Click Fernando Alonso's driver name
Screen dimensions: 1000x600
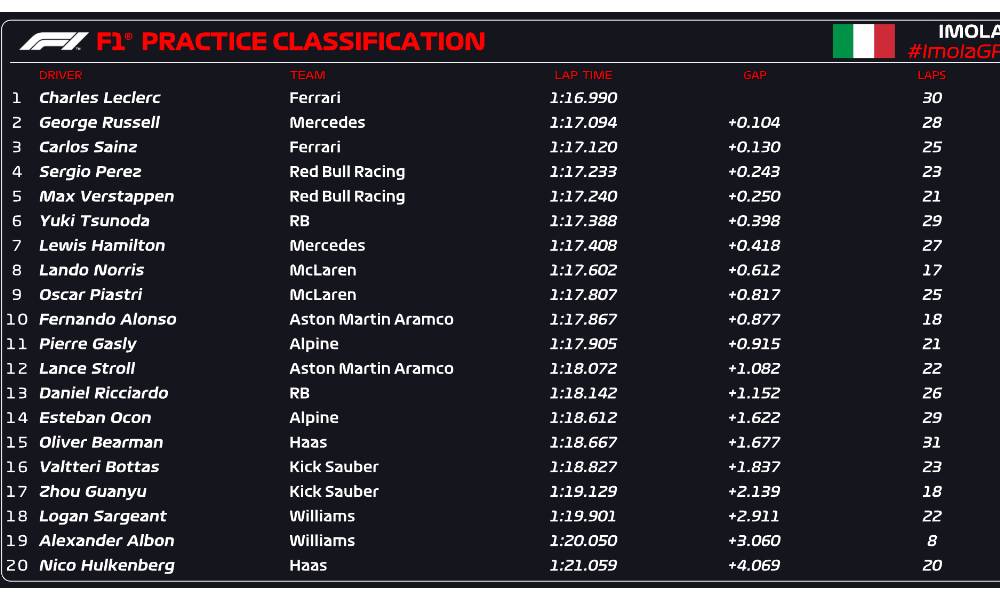pyautogui.click(x=107, y=320)
